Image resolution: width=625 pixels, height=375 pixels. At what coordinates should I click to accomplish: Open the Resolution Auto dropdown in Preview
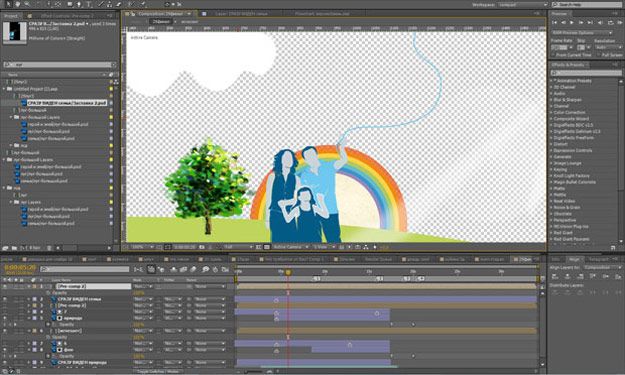coord(608,47)
